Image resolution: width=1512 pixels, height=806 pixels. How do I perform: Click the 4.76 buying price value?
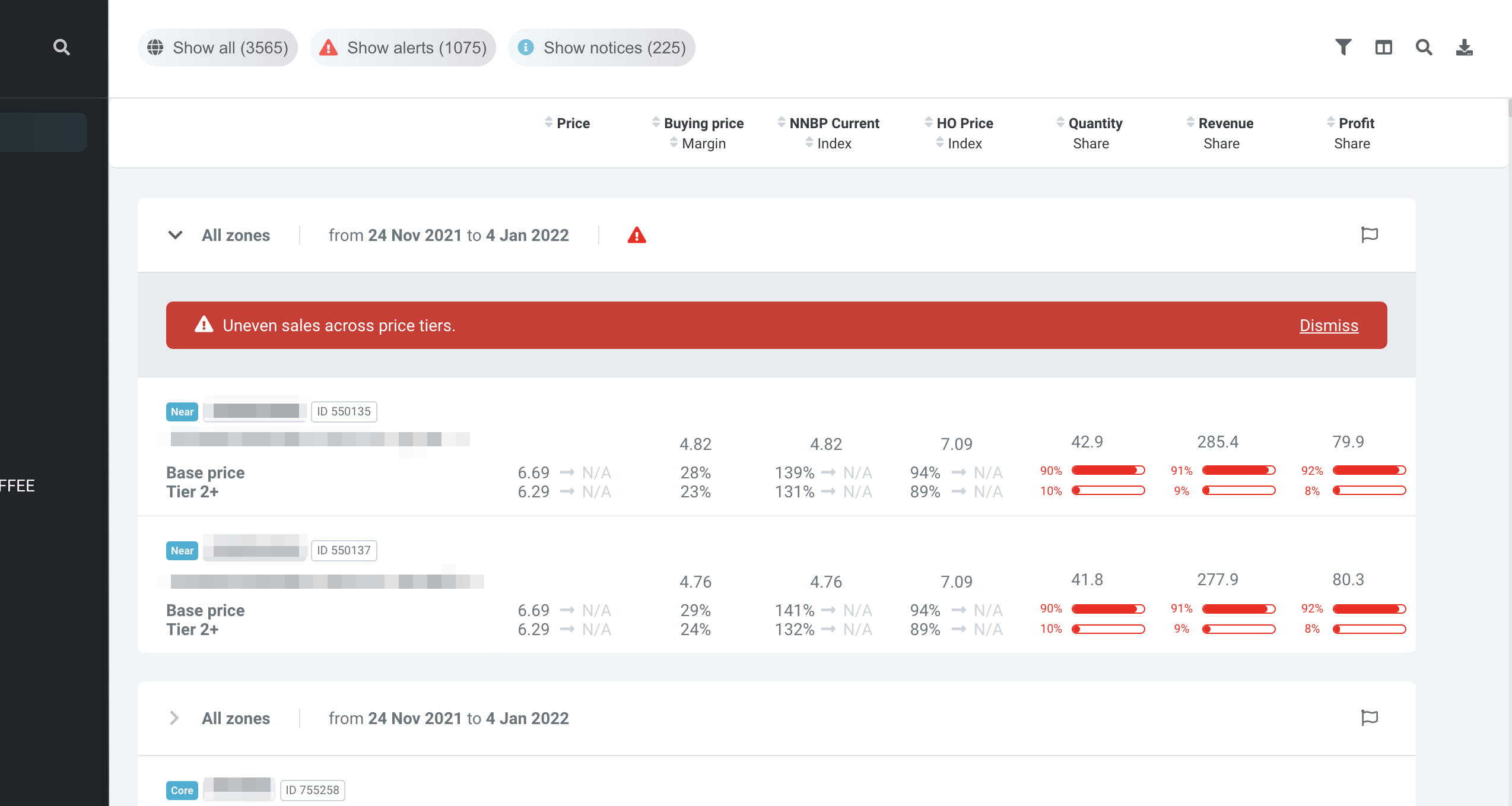(695, 582)
